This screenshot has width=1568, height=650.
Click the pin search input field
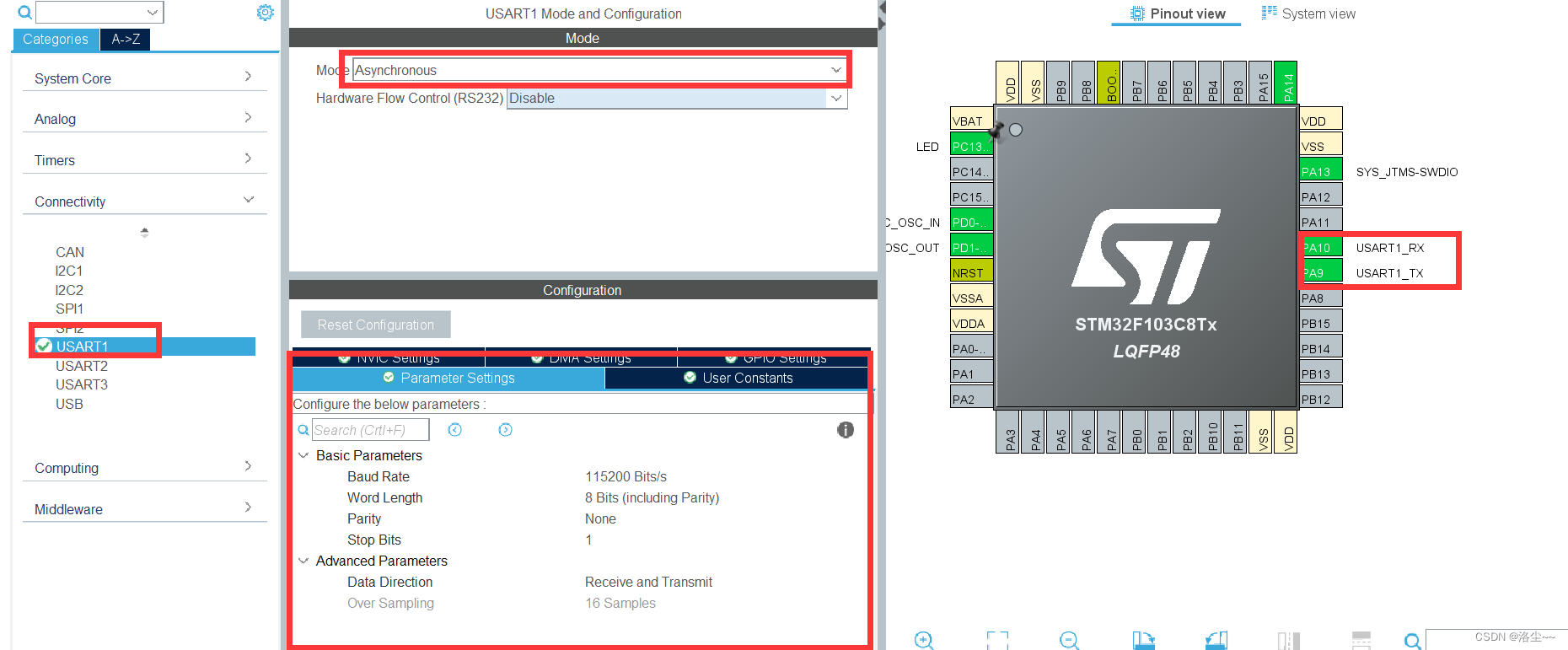pyautogui.click(x=1496, y=640)
